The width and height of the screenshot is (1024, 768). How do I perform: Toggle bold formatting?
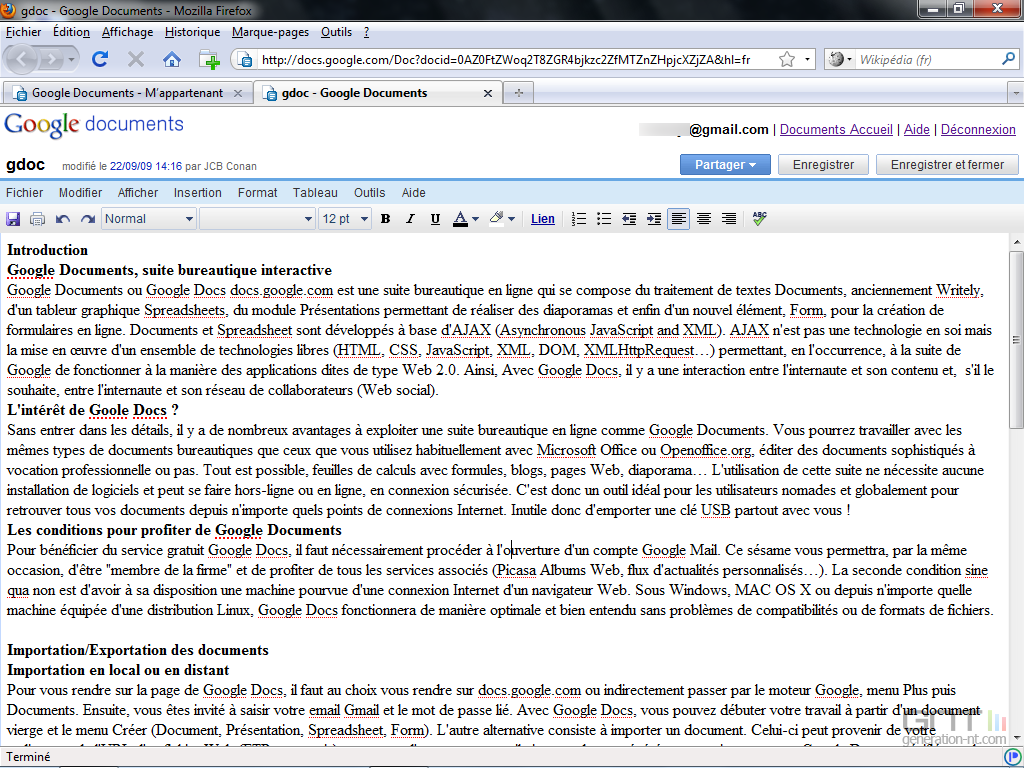tap(385, 219)
